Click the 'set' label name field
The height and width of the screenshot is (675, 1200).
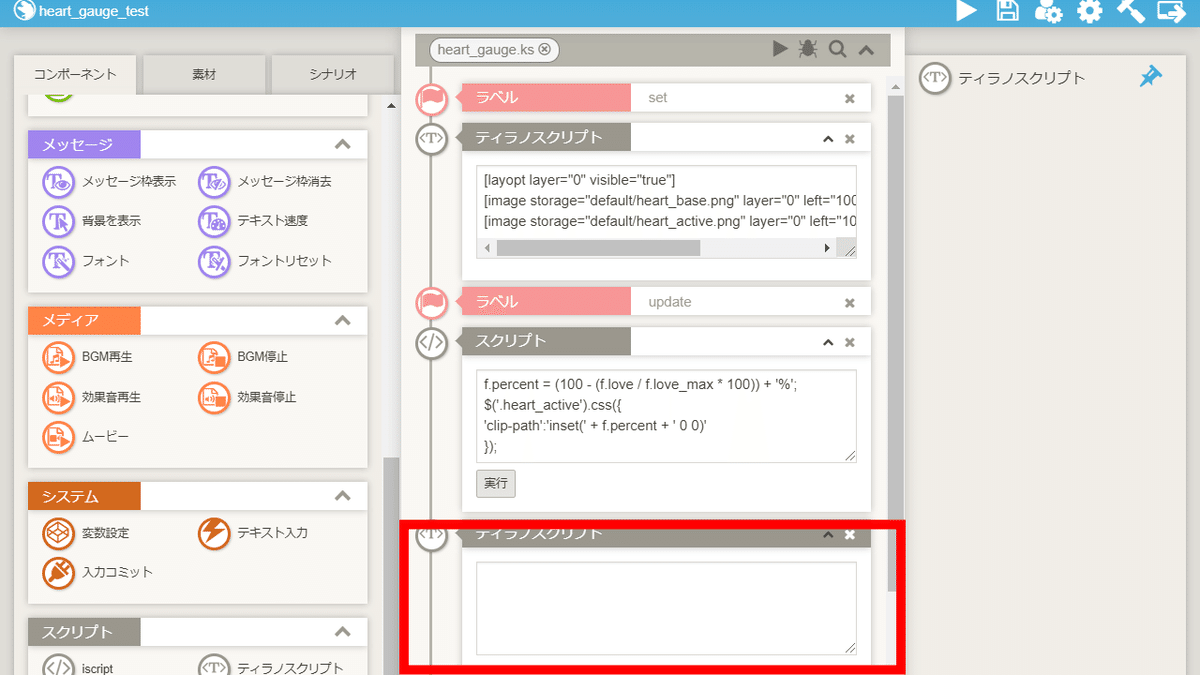734,98
